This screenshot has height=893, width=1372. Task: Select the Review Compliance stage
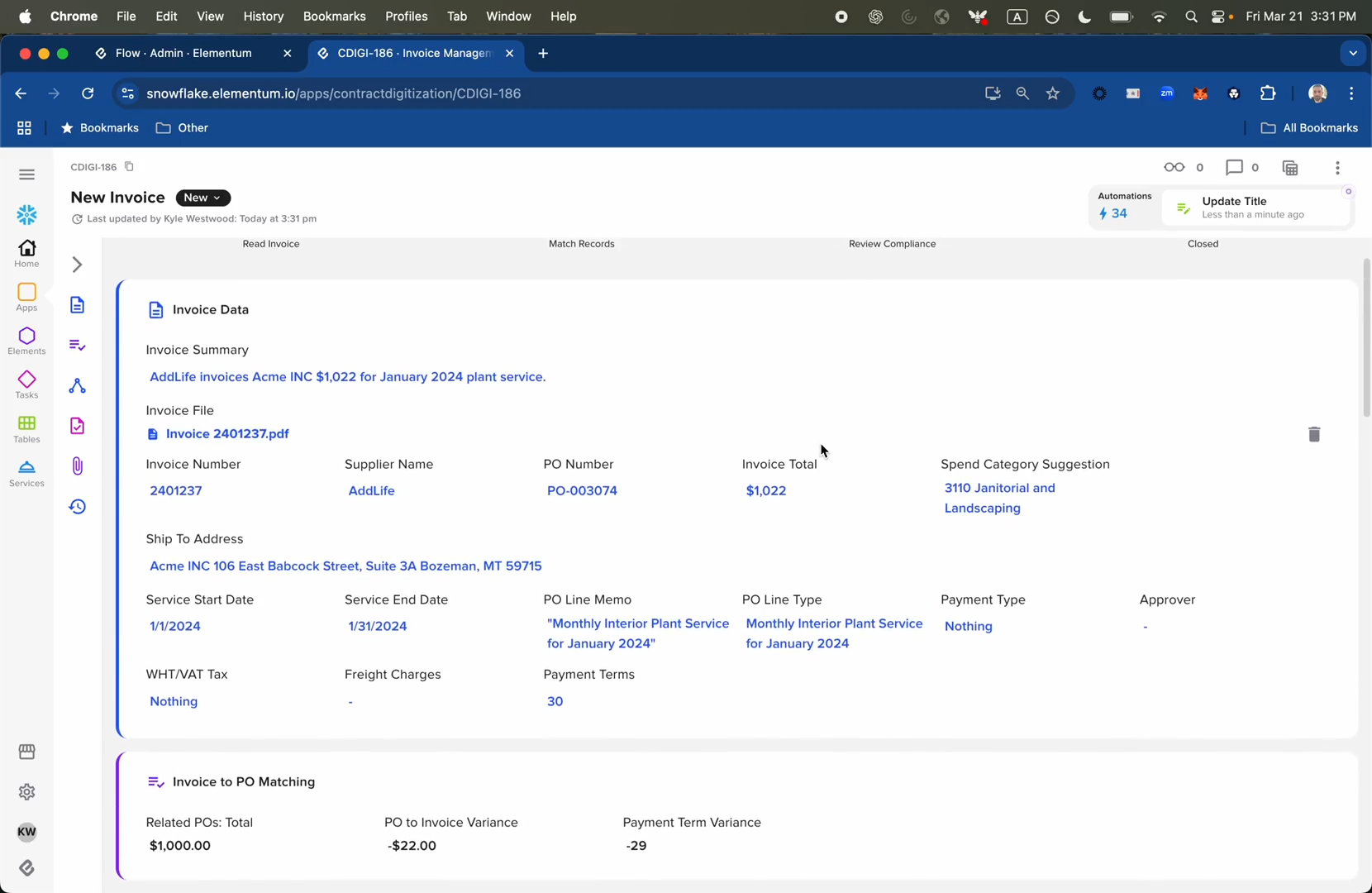coord(892,244)
